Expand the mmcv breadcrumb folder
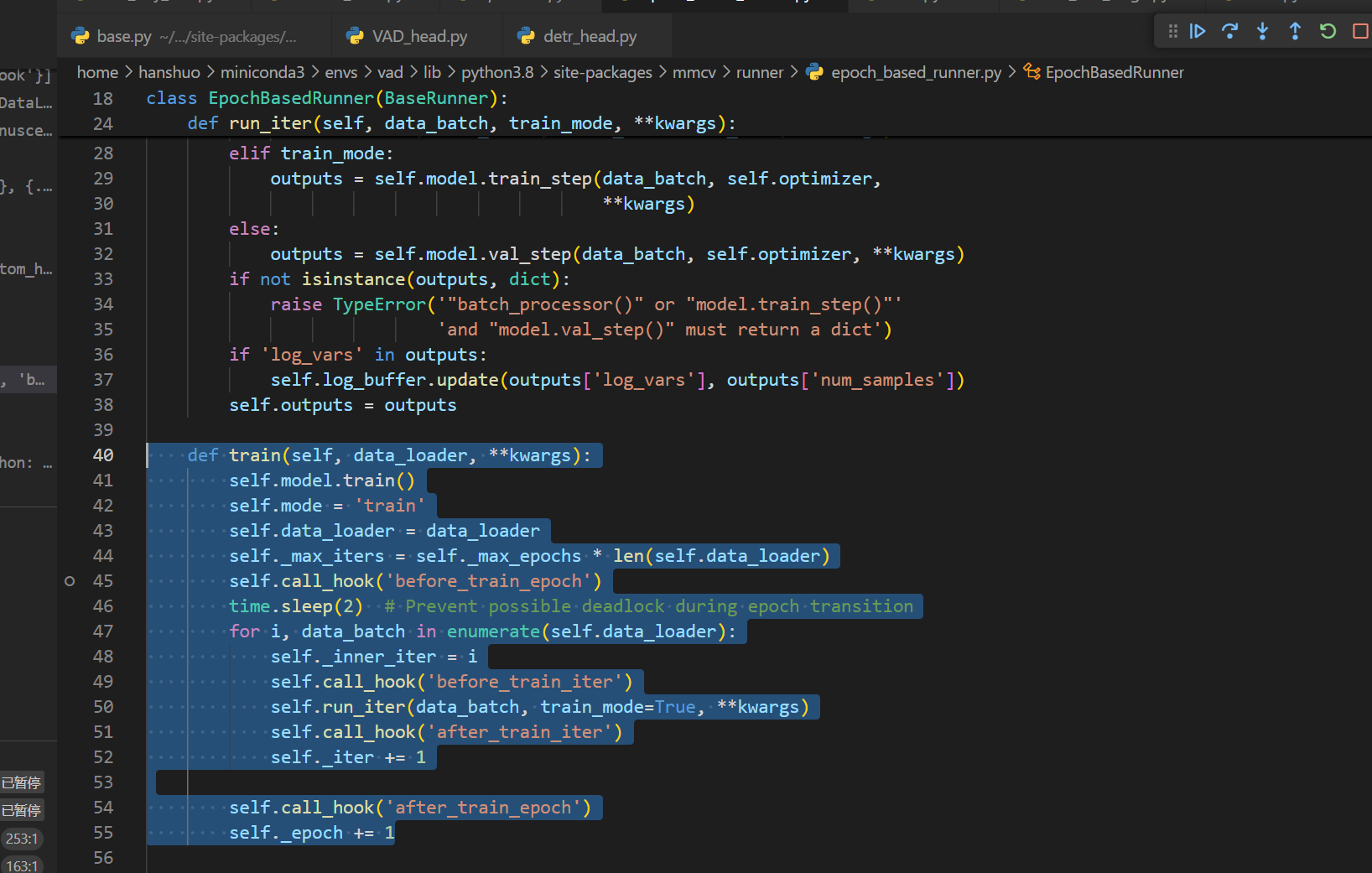This screenshot has width=1372, height=873. (x=694, y=73)
